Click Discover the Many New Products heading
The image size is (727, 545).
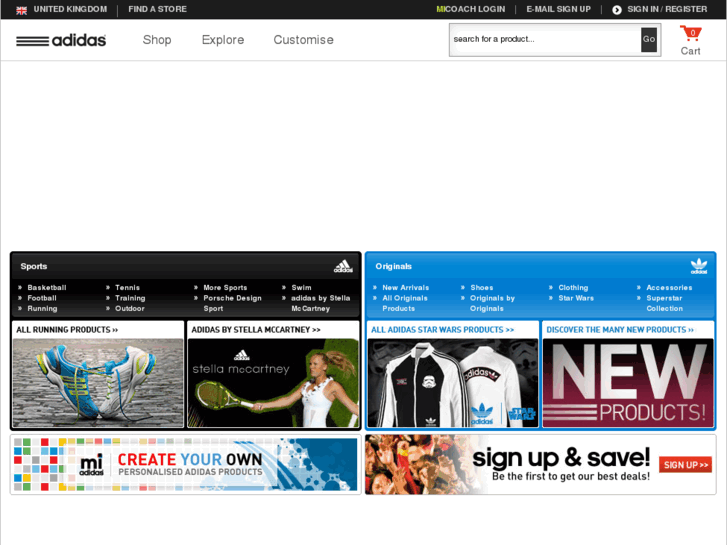tap(620, 330)
